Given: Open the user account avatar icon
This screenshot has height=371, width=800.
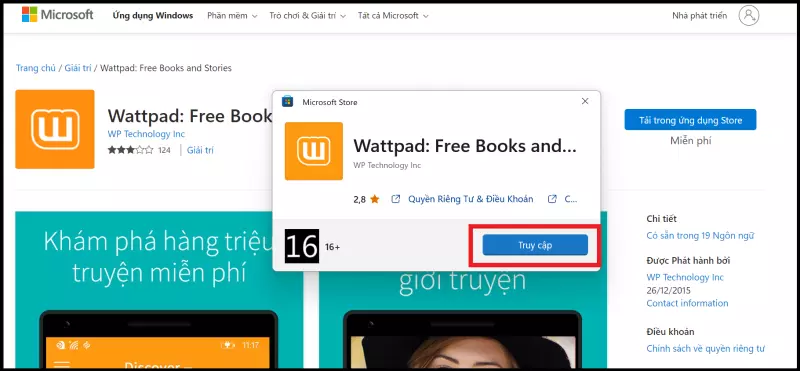Looking at the screenshot, I should [748, 16].
